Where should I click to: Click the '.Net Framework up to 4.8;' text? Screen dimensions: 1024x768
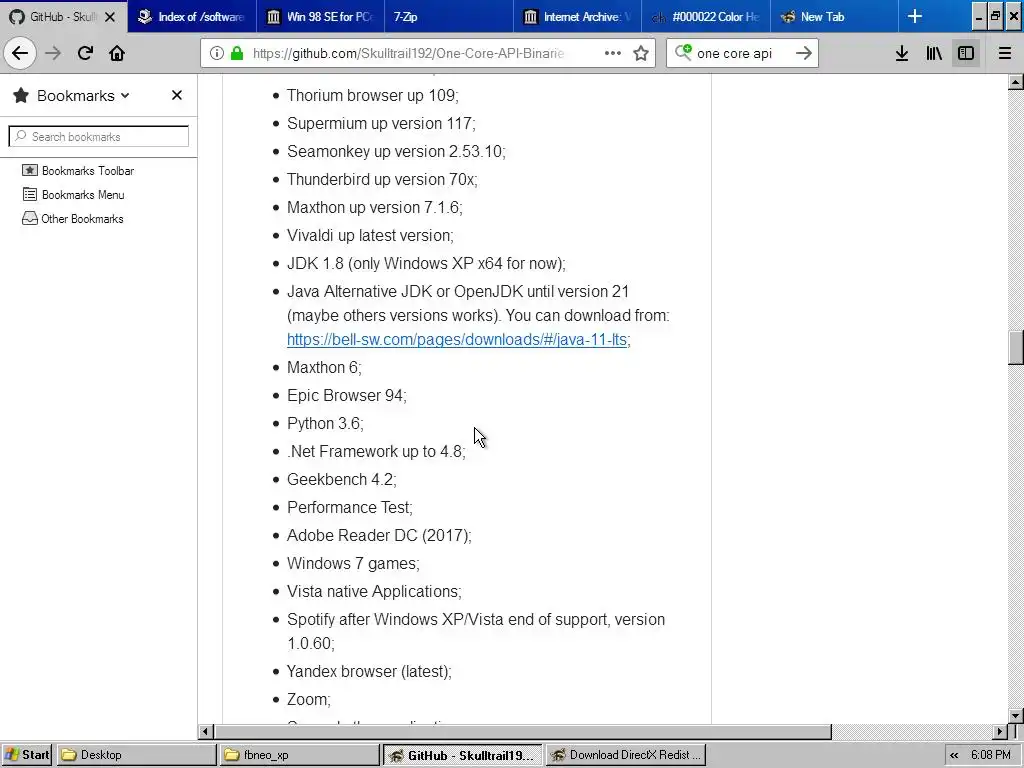point(376,452)
